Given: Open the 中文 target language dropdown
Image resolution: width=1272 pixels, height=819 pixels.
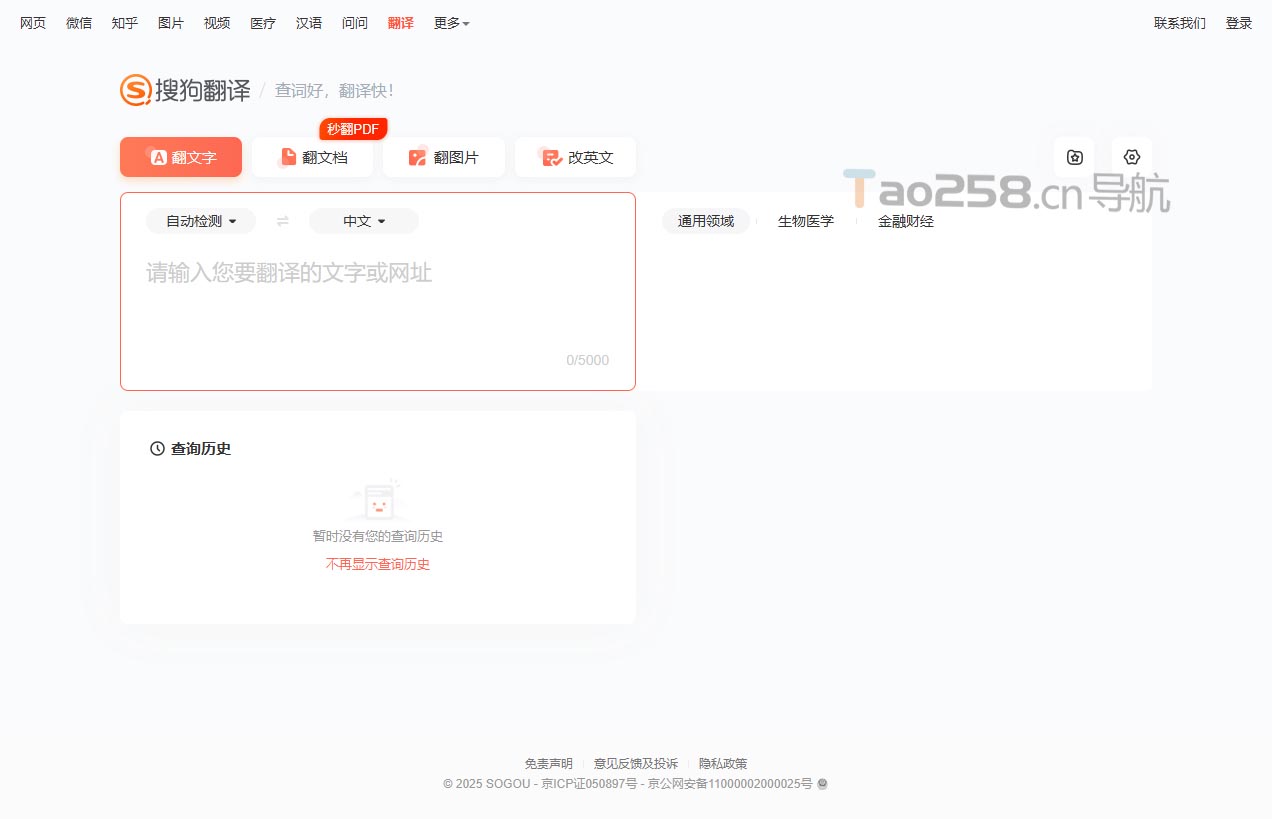Looking at the screenshot, I should click(364, 221).
